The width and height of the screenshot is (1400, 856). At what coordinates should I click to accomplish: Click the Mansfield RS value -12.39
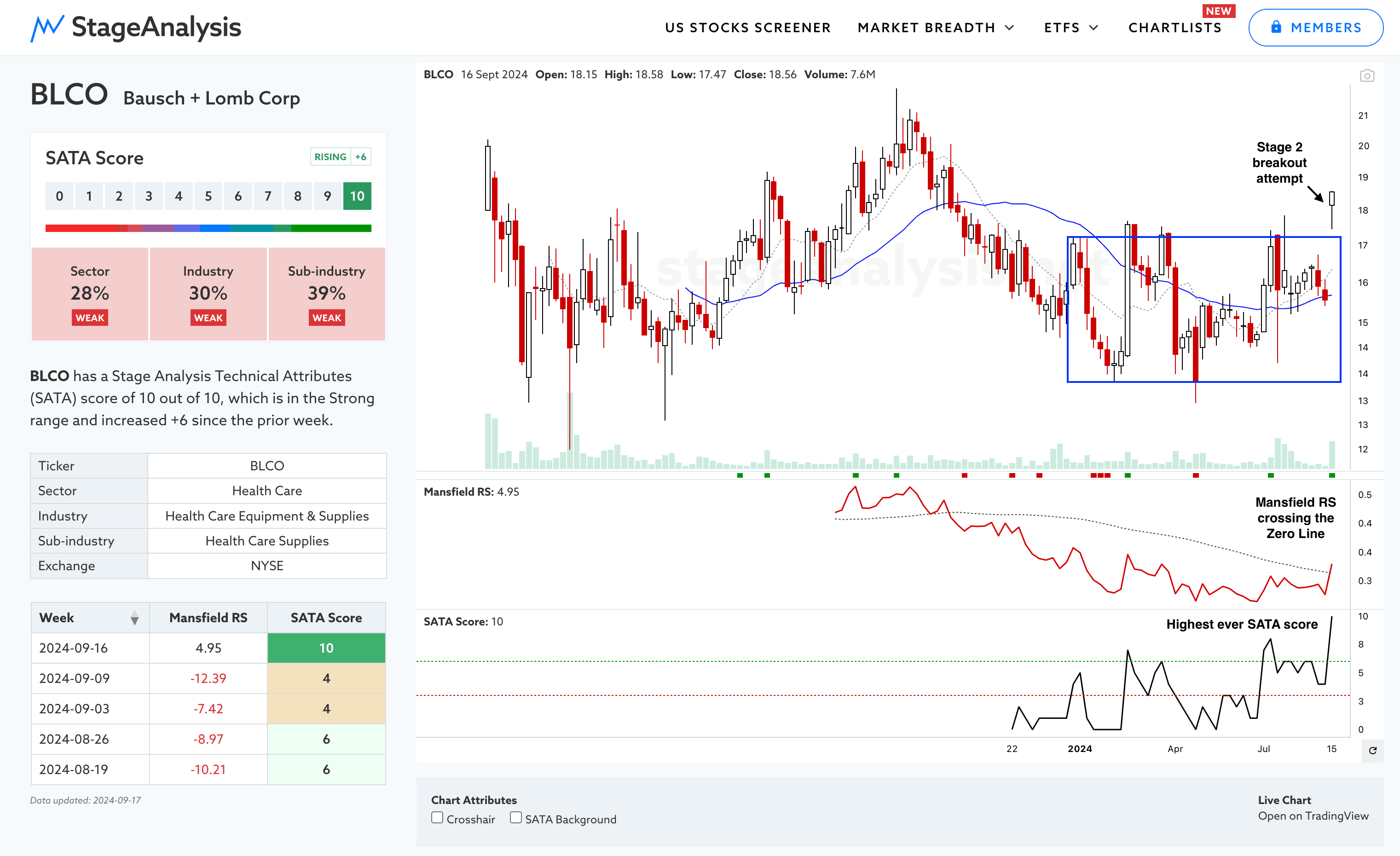pos(208,678)
